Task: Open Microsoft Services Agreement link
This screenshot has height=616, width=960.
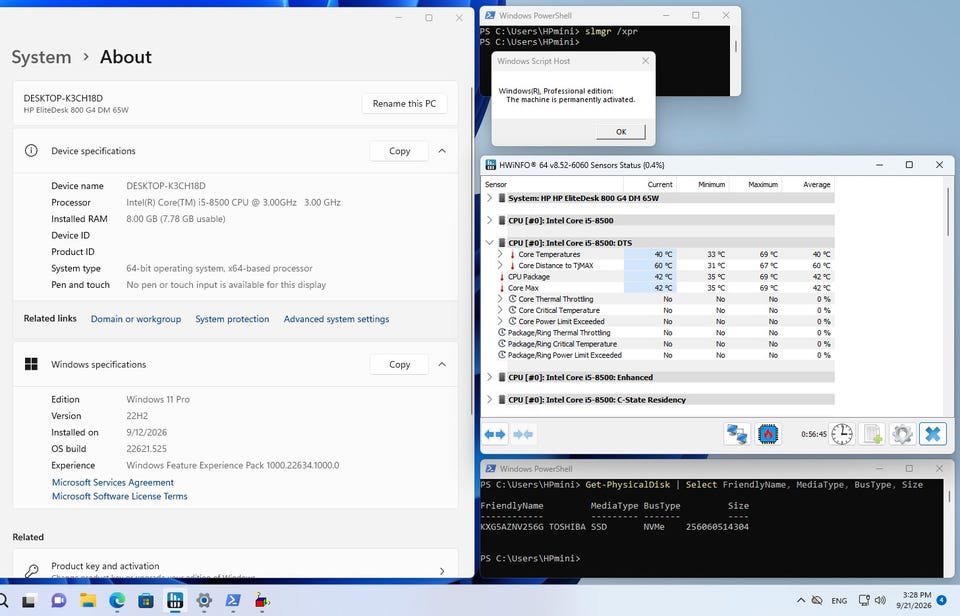Action: coord(113,483)
